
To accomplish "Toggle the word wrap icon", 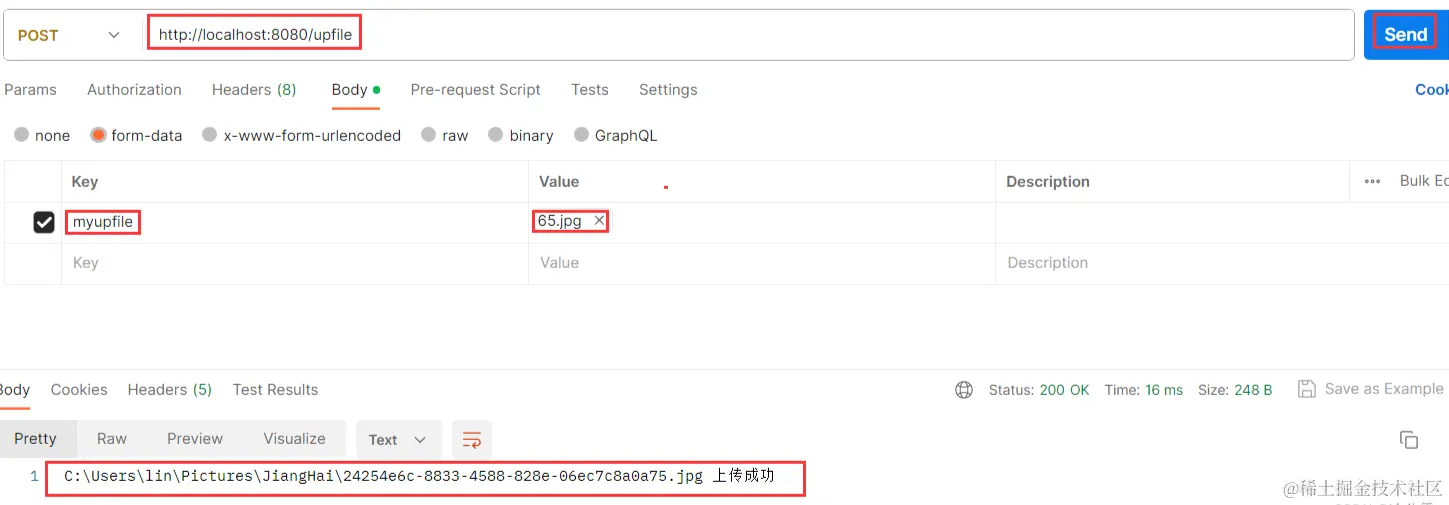I will click(472, 440).
